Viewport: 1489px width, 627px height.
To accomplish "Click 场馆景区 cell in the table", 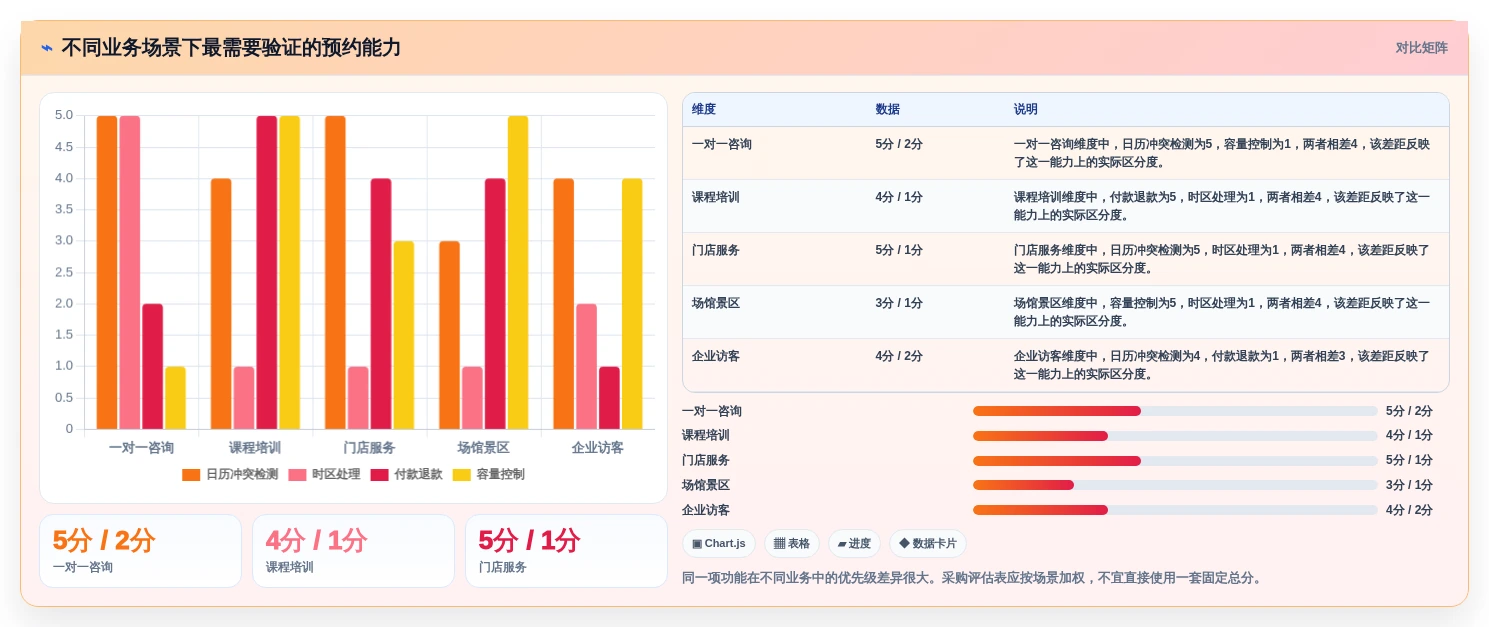I will (x=716, y=303).
